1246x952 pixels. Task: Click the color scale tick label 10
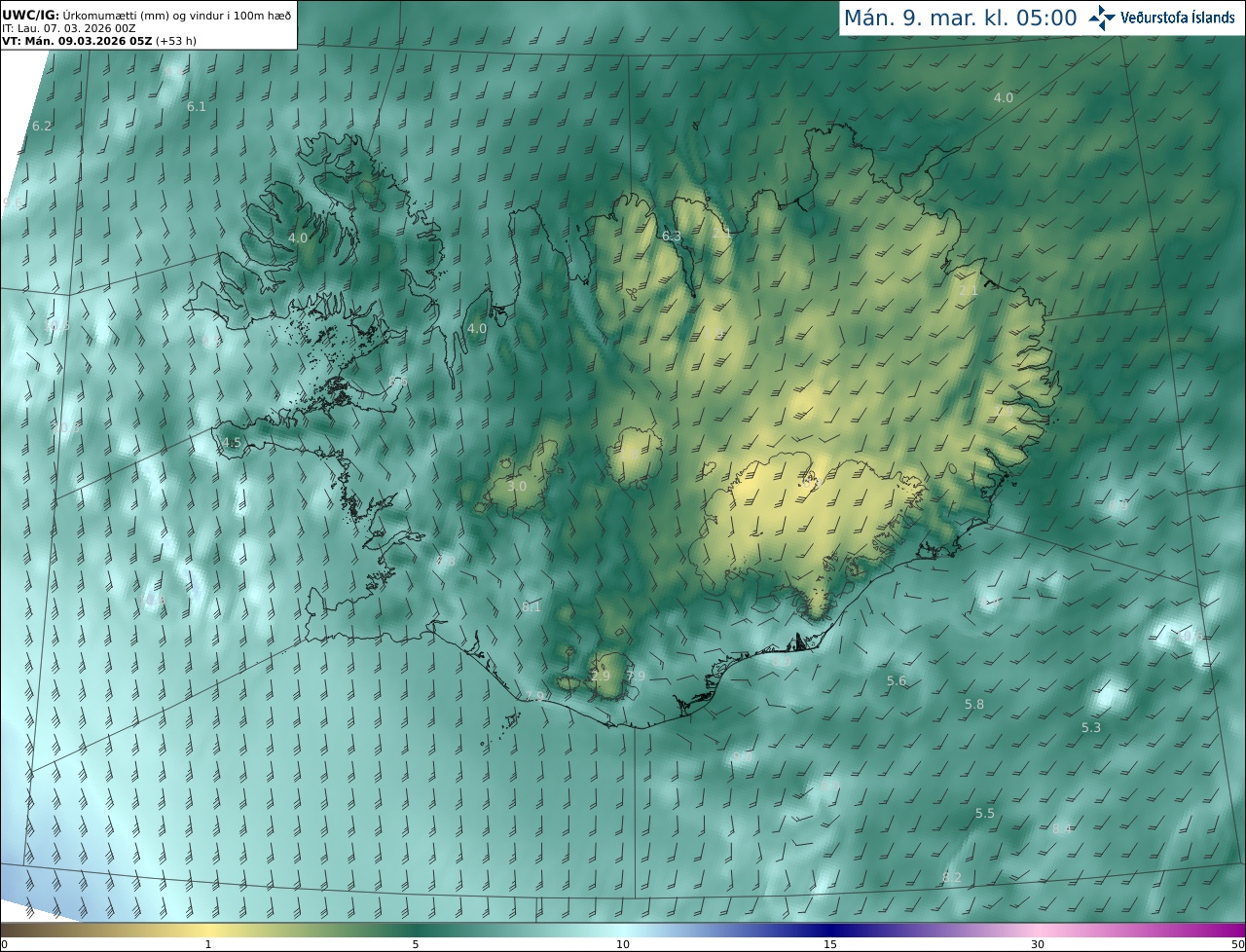click(x=623, y=945)
